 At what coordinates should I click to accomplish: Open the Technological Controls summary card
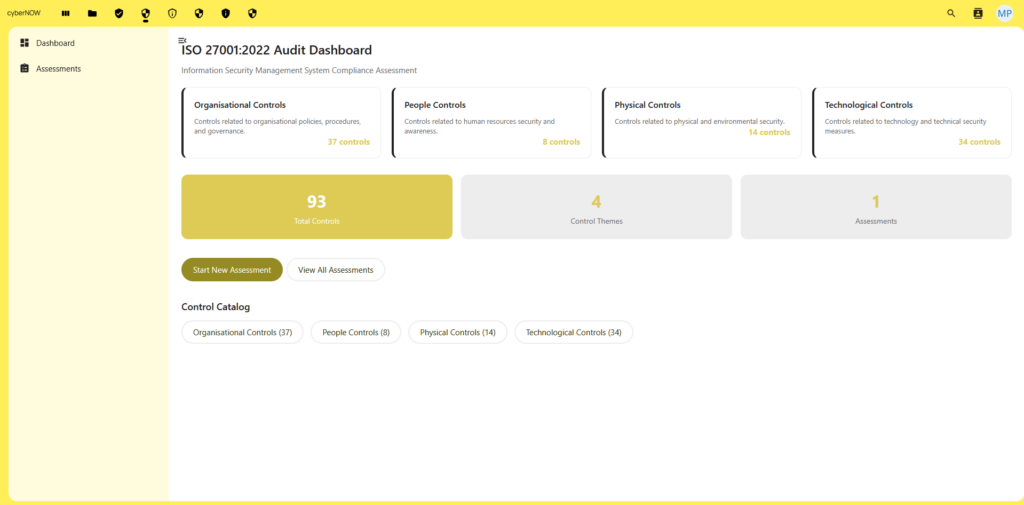[x=911, y=122]
